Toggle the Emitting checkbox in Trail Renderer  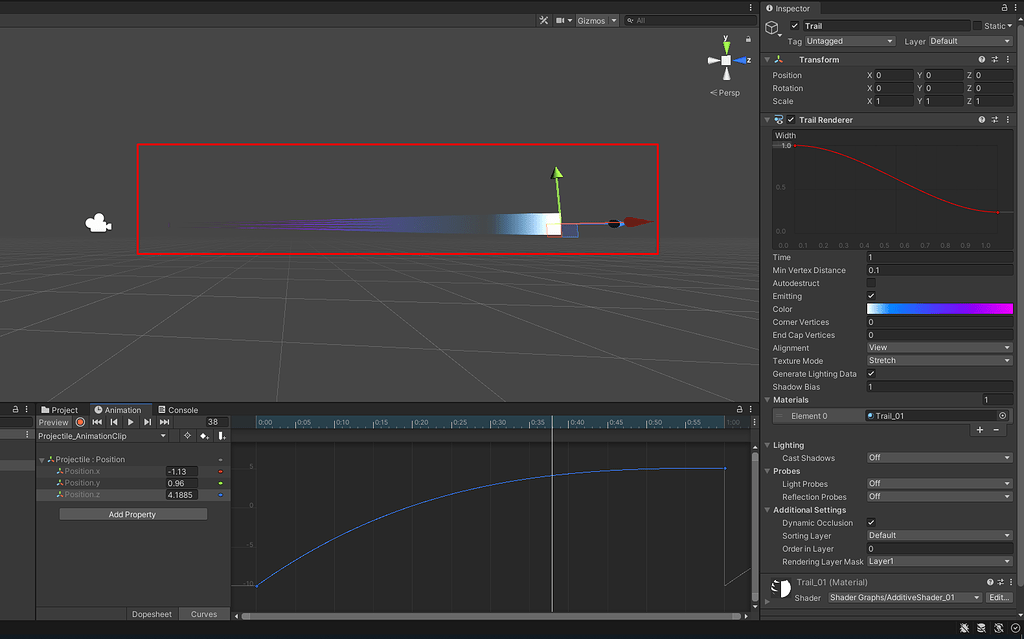pyautogui.click(x=870, y=296)
